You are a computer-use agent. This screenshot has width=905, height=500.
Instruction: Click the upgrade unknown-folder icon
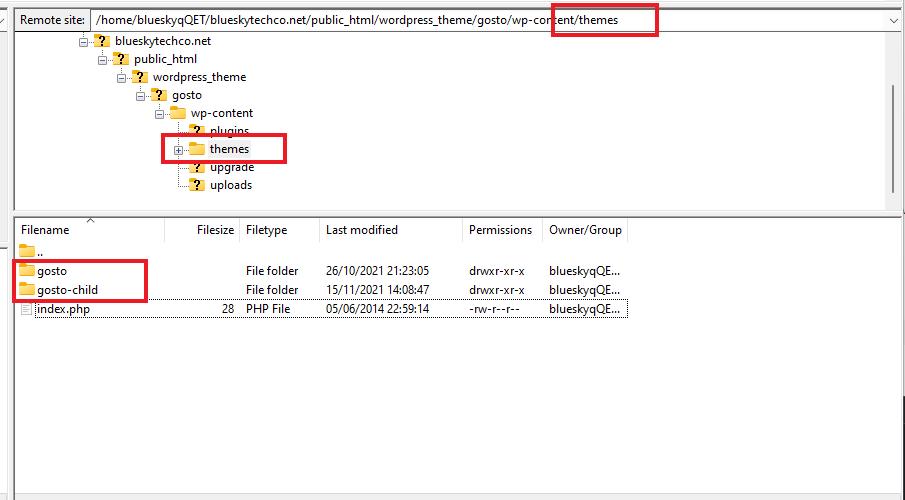pyautogui.click(x=197, y=167)
